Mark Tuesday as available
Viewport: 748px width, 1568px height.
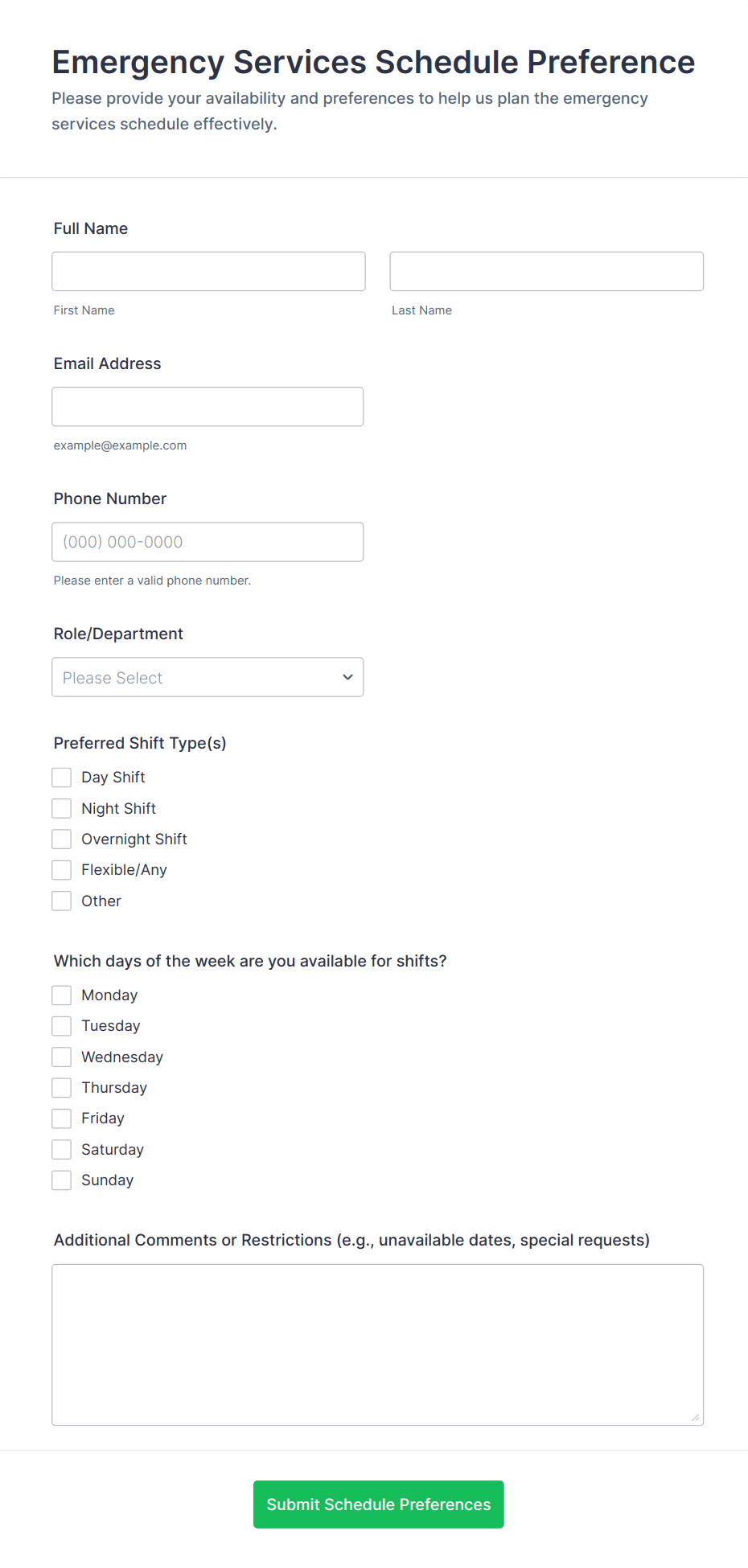coord(61,1025)
